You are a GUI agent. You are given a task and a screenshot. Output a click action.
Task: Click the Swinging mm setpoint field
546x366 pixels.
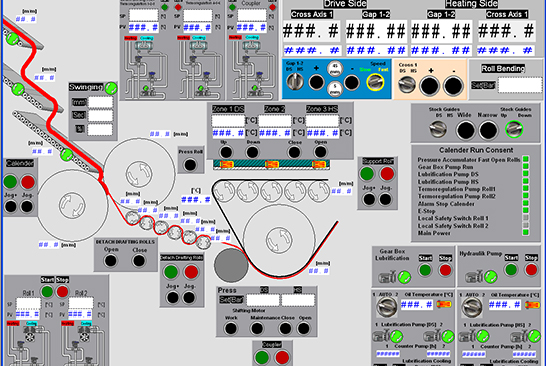coord(100,102)
